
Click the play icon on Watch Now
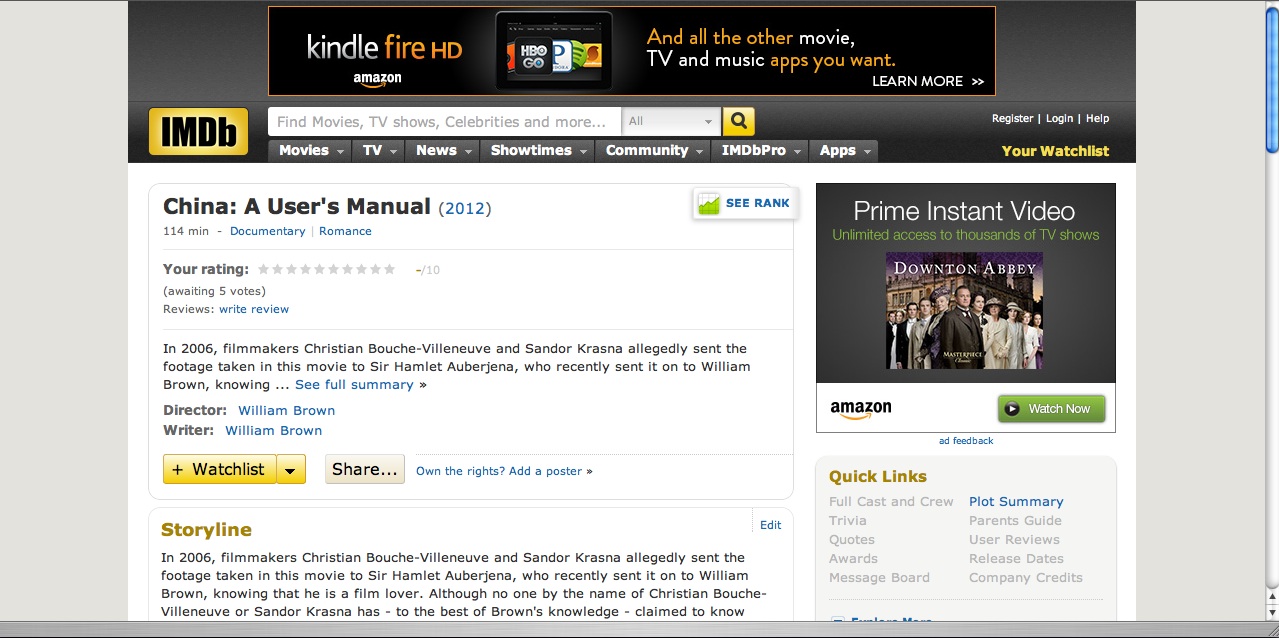tap(1012, 408)
